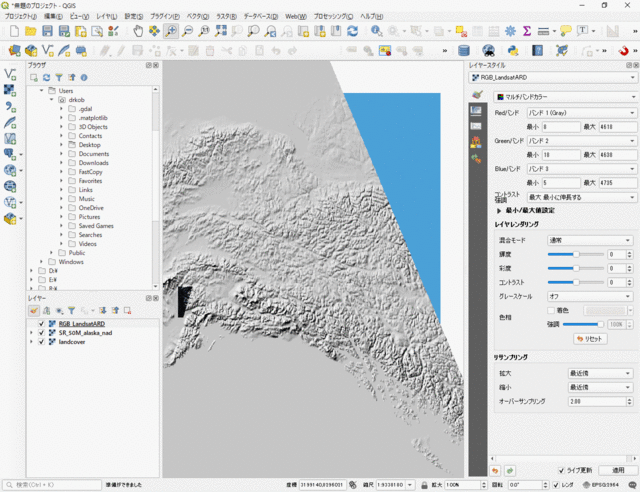This screenshot has height=492, width=640.
Task: Click the oversampling value field
Action: tap(600, 401)
